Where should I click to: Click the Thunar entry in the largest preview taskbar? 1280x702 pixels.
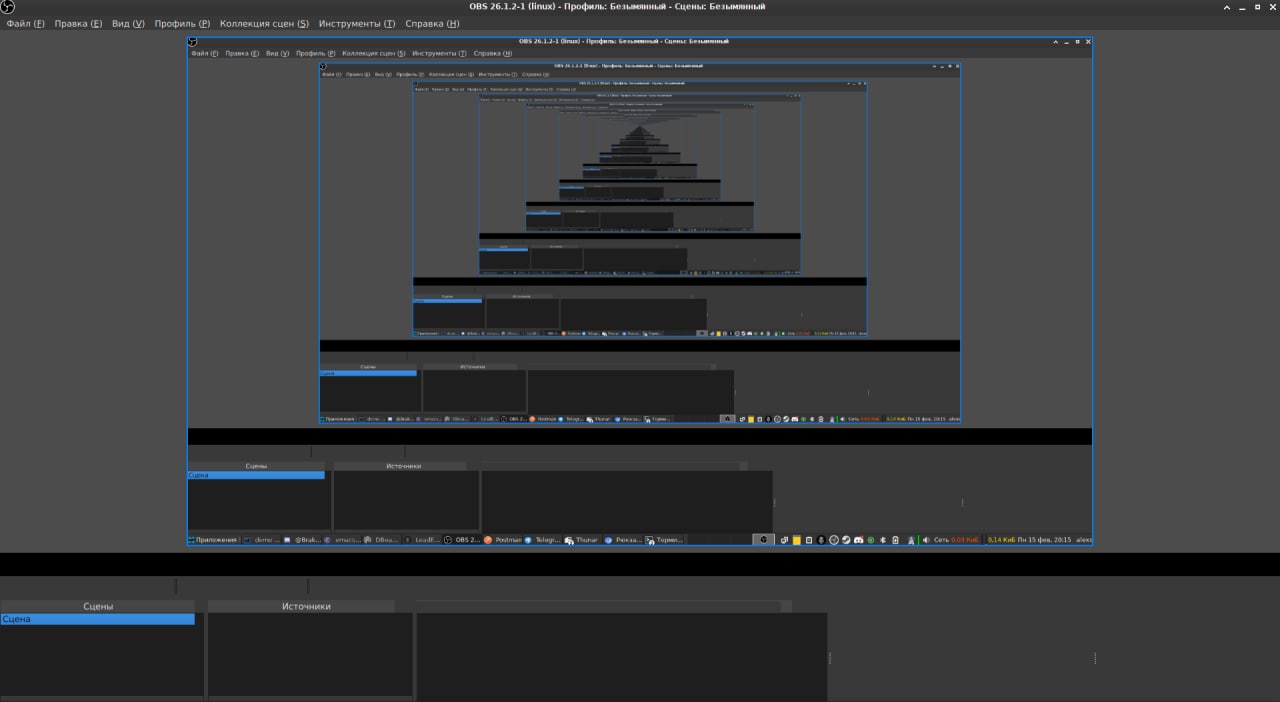coord(582,540)
